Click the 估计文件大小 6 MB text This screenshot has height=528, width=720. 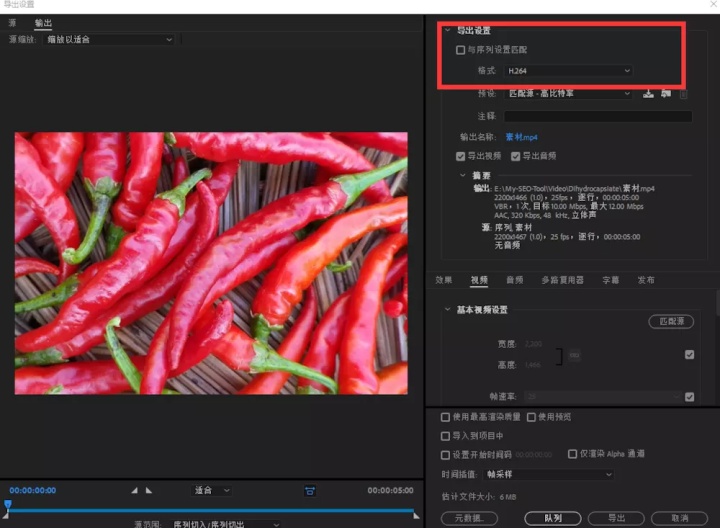click(x=479, y=497)
